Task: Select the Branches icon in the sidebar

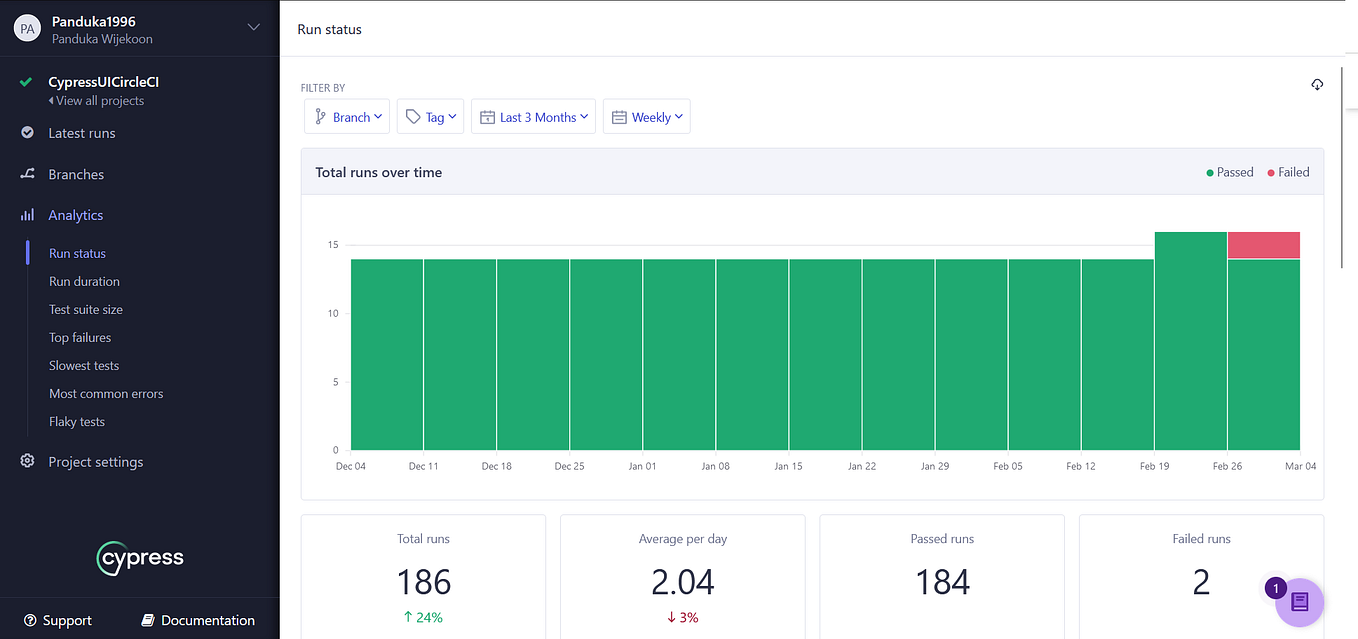Action: point(26,174)
